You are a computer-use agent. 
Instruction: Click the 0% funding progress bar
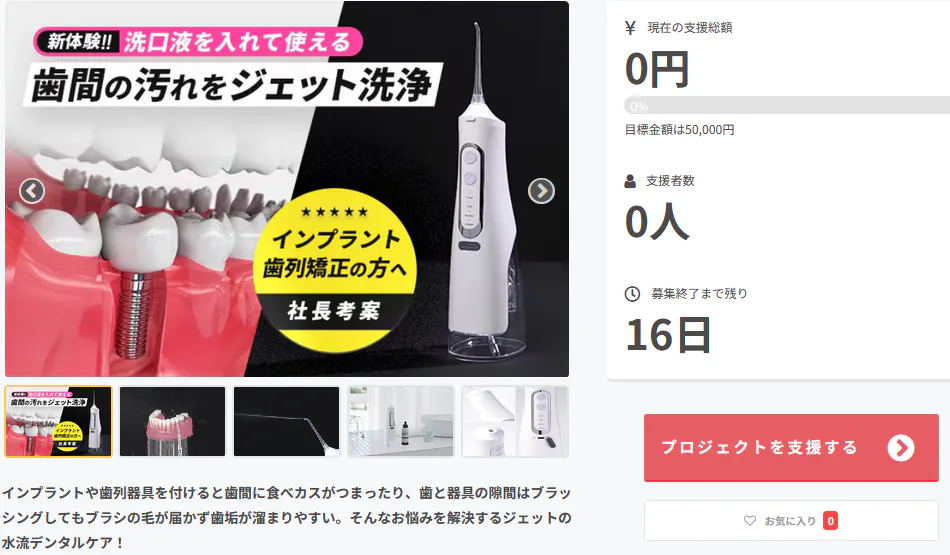(787, 105)
